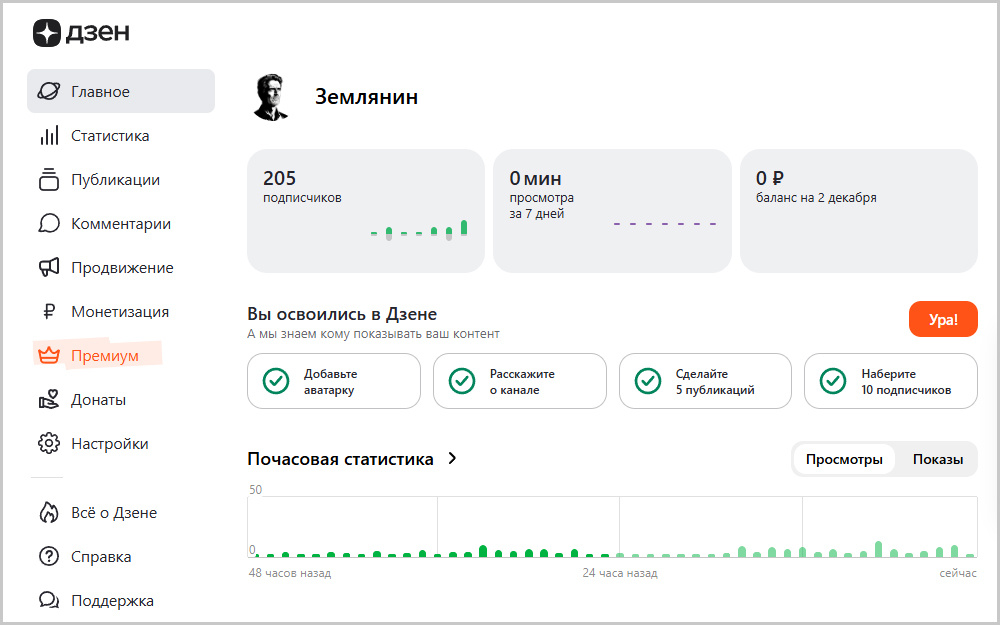Click the planet icon next to Главное
The height and width of the screenshot is (625, 1000).
(48, 91)
